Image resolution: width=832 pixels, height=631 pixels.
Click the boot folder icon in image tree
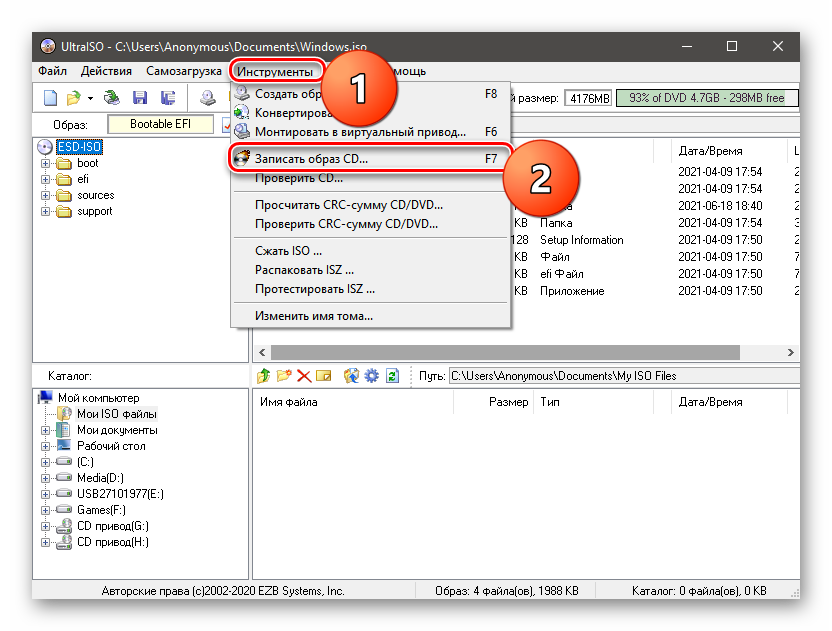[x=64, y=163]
